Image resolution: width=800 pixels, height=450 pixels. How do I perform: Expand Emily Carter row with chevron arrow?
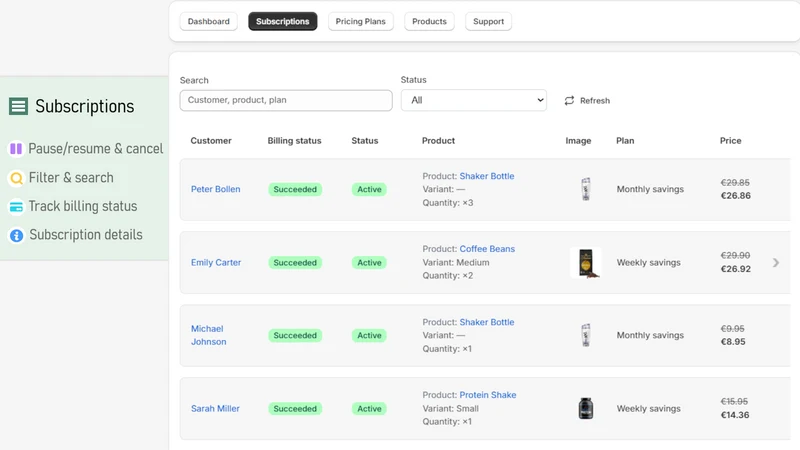[776, 263]
